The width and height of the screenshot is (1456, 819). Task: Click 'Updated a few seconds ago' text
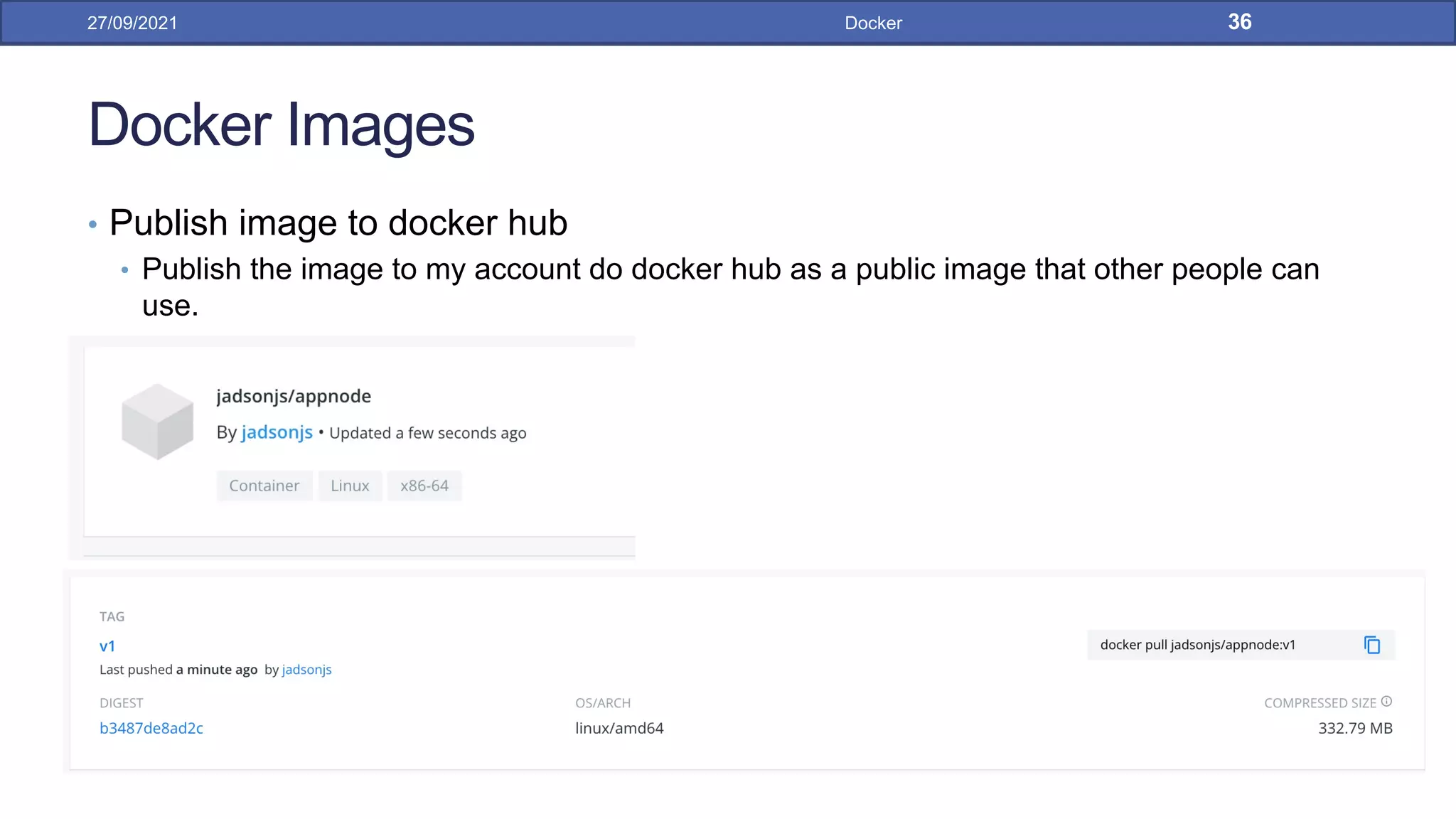(x=428, y=433)
